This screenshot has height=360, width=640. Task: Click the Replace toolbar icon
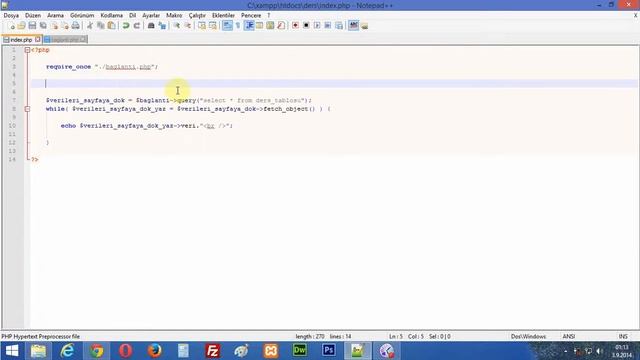tap(162, 26)
